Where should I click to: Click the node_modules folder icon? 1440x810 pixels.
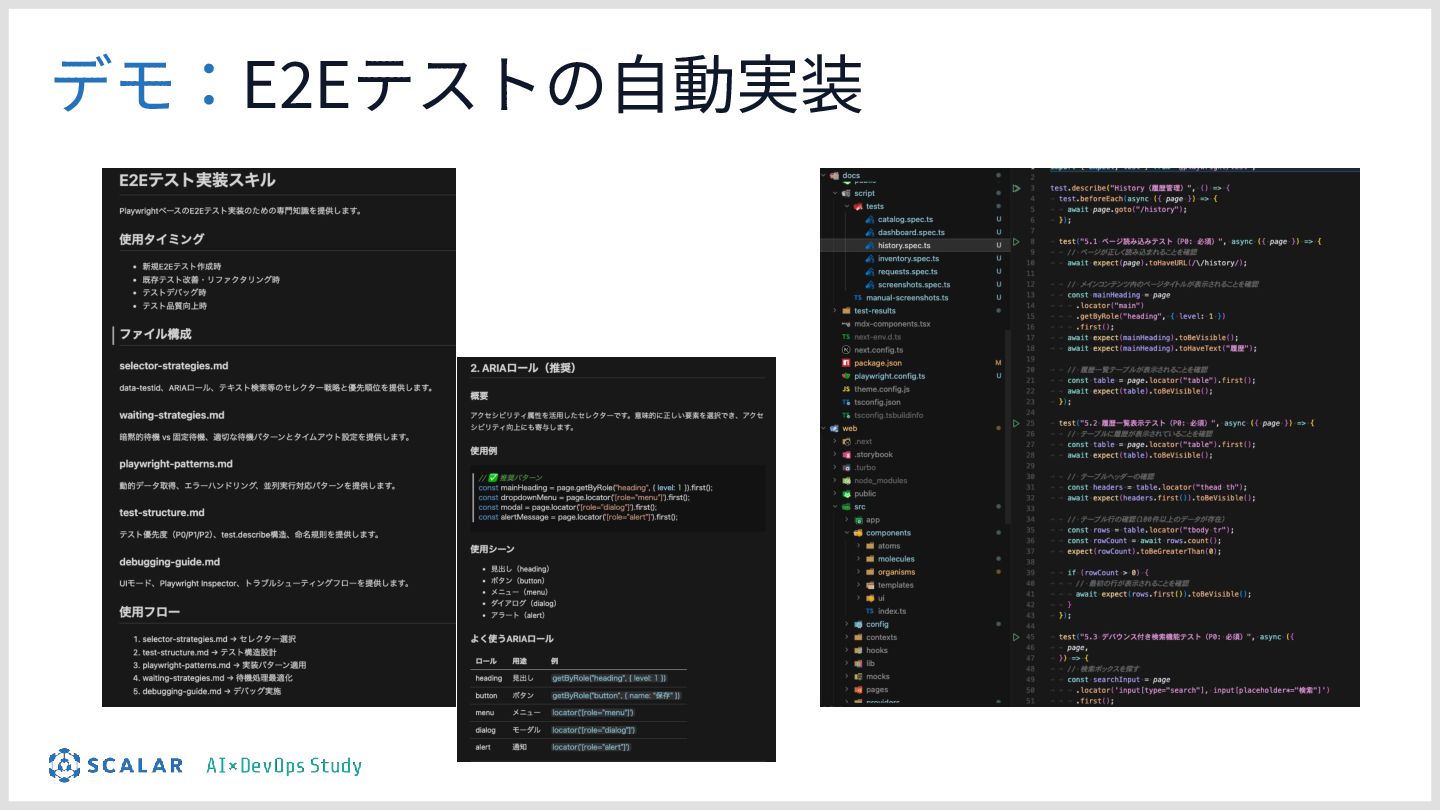point(846,480)
